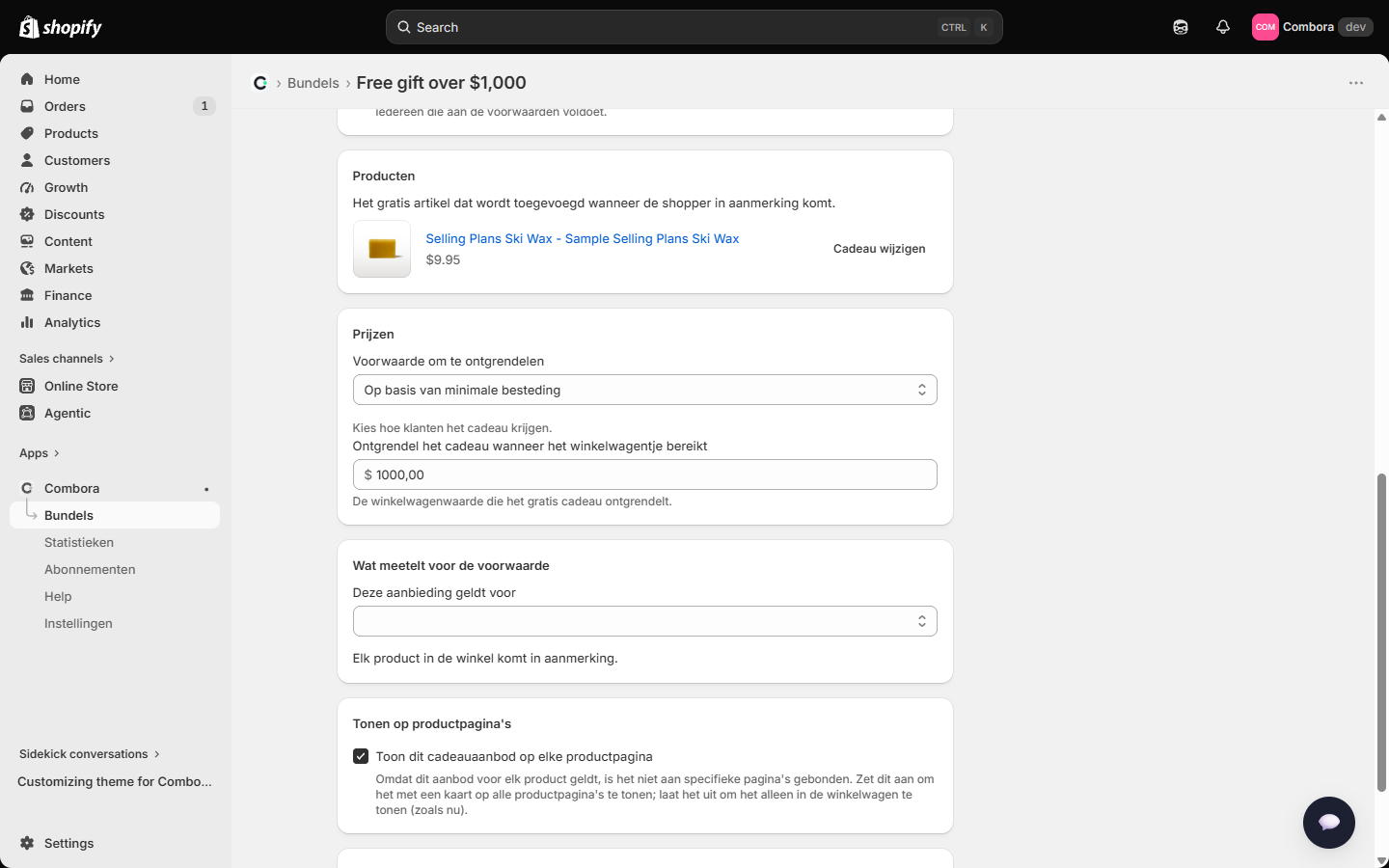Open Abonnementen in Combora submenu

pos(90,569)
